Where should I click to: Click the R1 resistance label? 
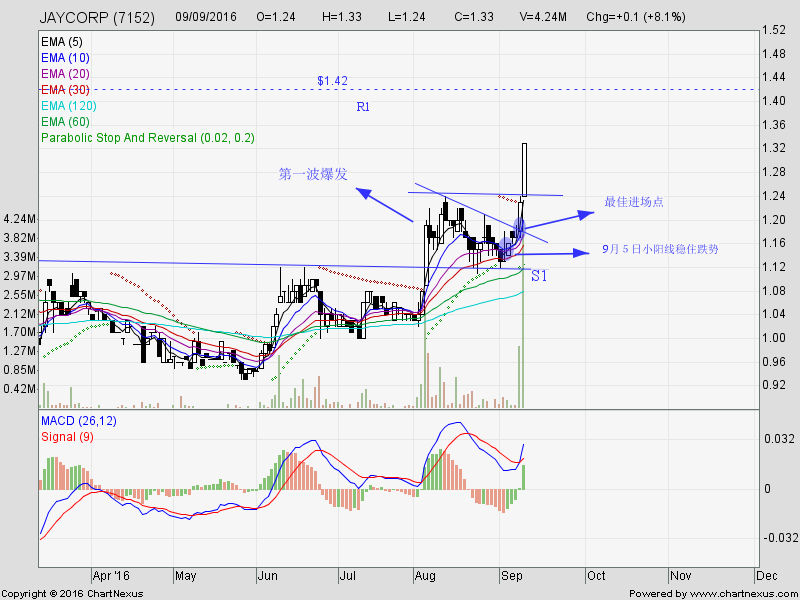pyautogui.click(x=363, y=107)
